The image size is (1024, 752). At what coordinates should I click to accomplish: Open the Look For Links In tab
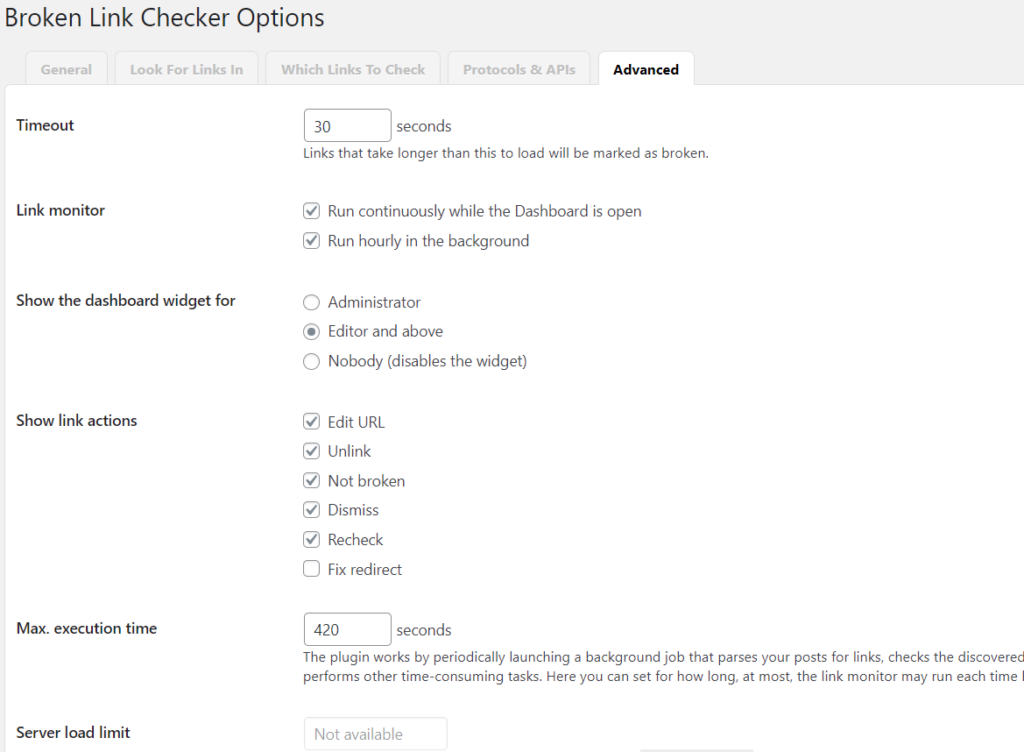[186, 69]
